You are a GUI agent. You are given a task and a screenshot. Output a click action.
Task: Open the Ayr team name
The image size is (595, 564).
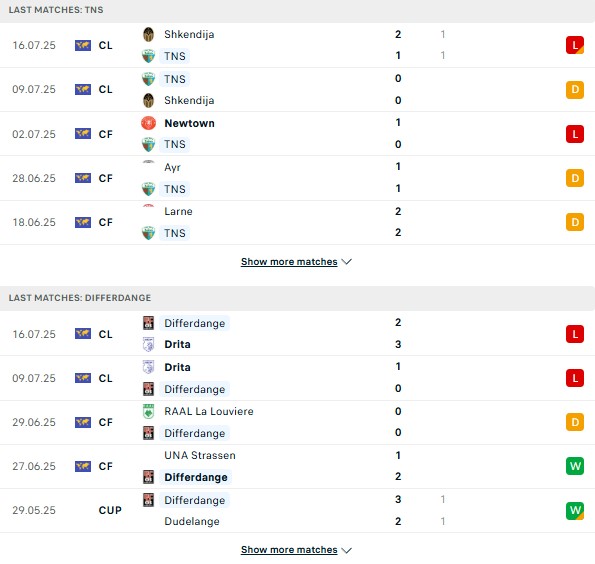click(x=172, y=168)
